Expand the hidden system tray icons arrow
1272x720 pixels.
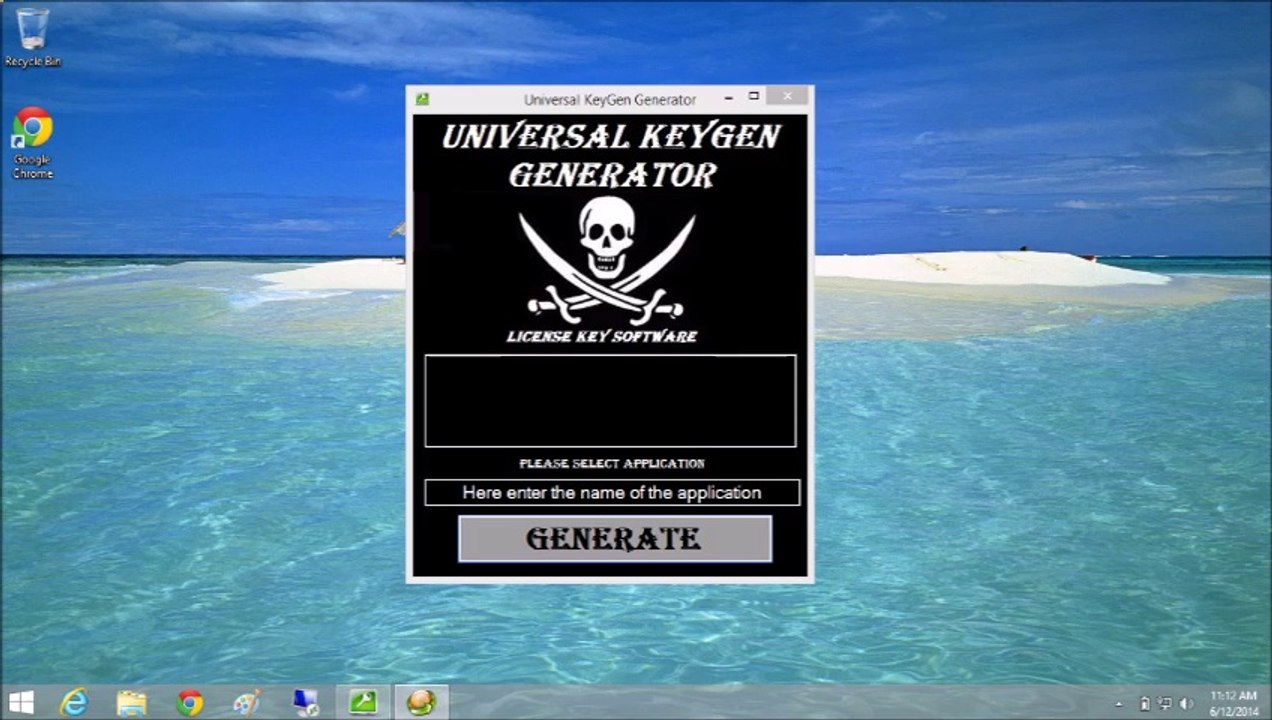1119,704
